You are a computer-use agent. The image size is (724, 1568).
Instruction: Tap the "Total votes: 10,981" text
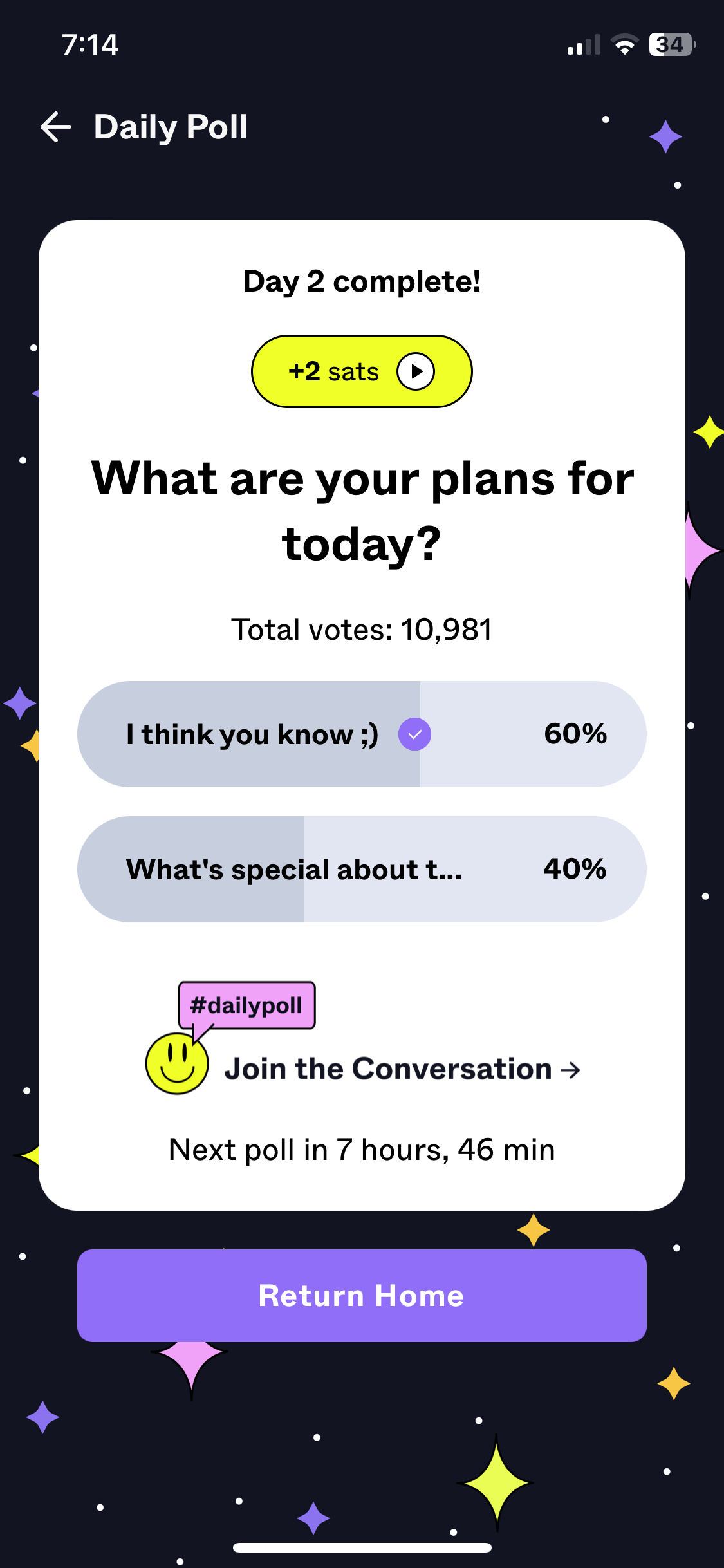362,630
